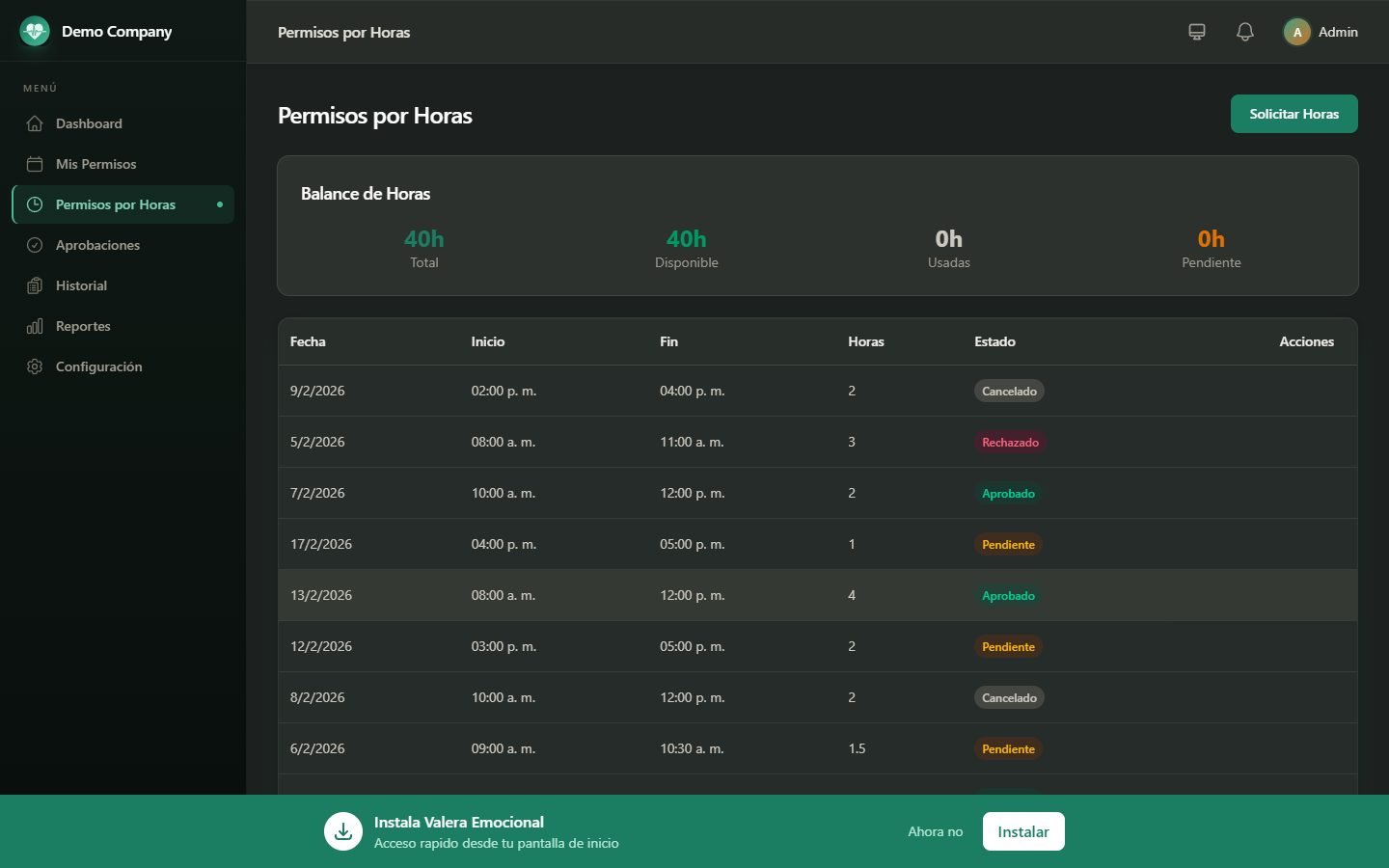Click the Configuración gear icon
The height and width of the screenshot is (868, 1389).
coord(35,366)
